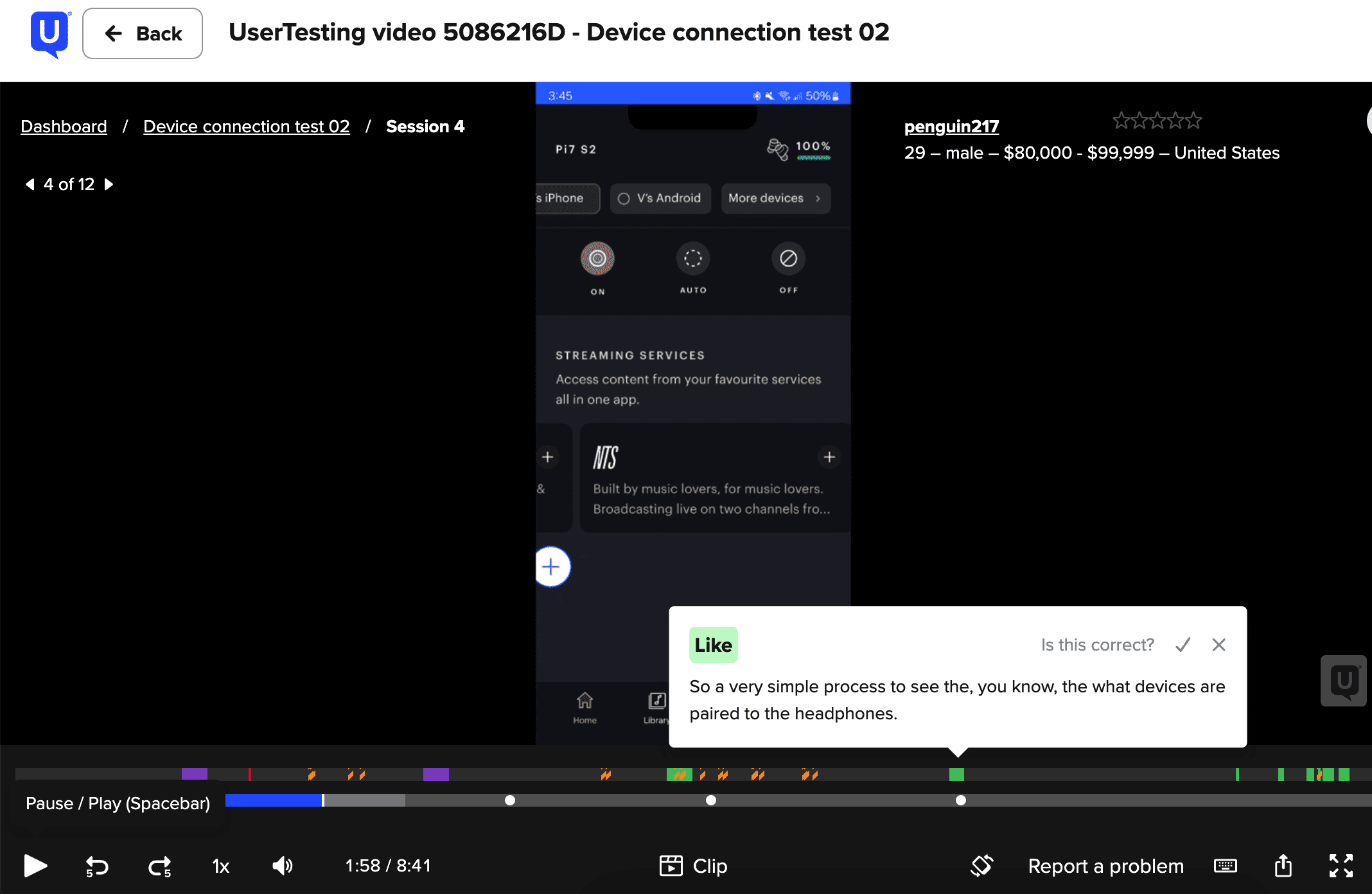This screenshot has height=894, width=1372.
Task: Open the Dashboard breadcrumb link
Action: [x=64, y=127]
